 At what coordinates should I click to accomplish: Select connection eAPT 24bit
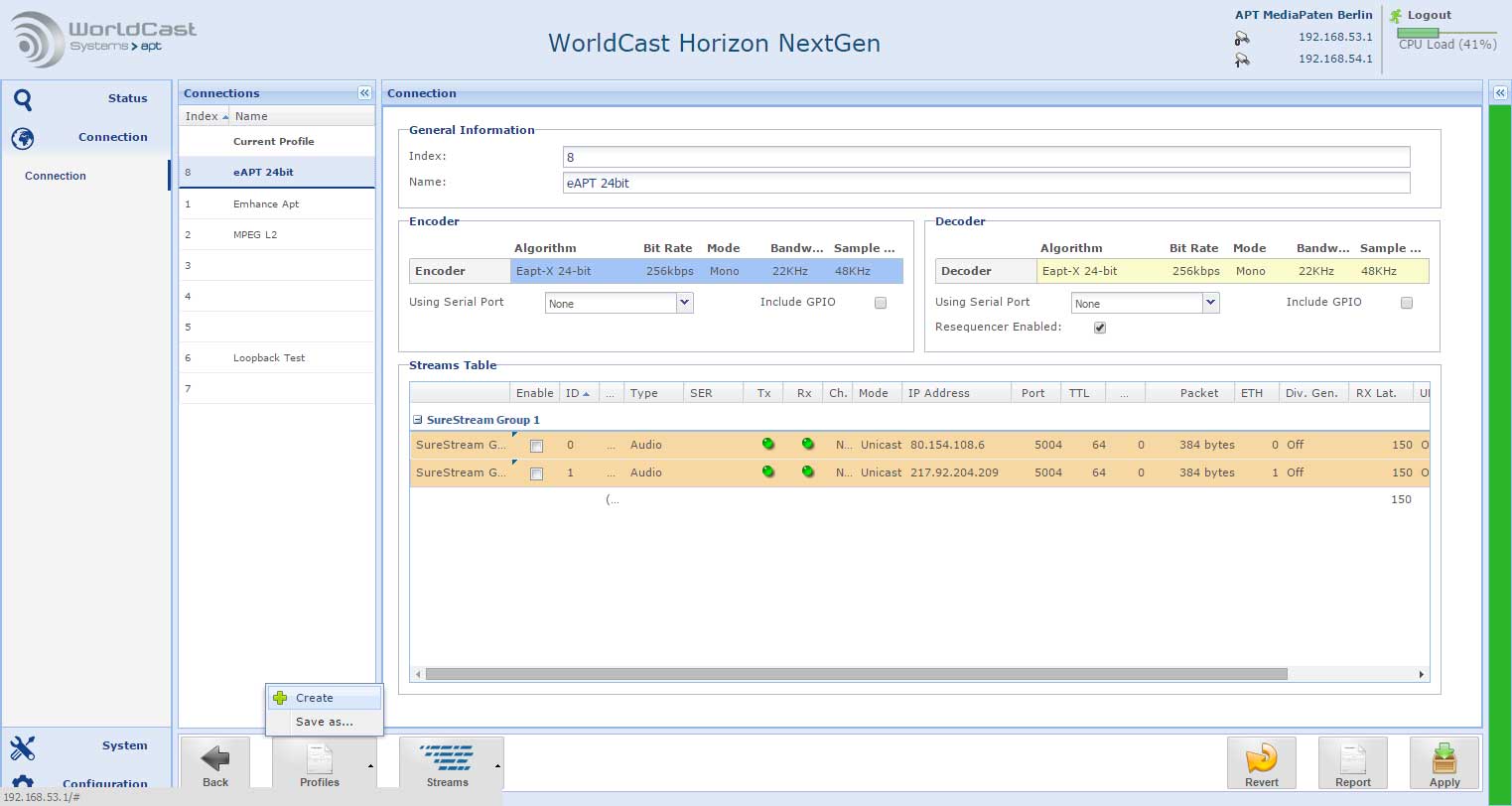point(277,172)
